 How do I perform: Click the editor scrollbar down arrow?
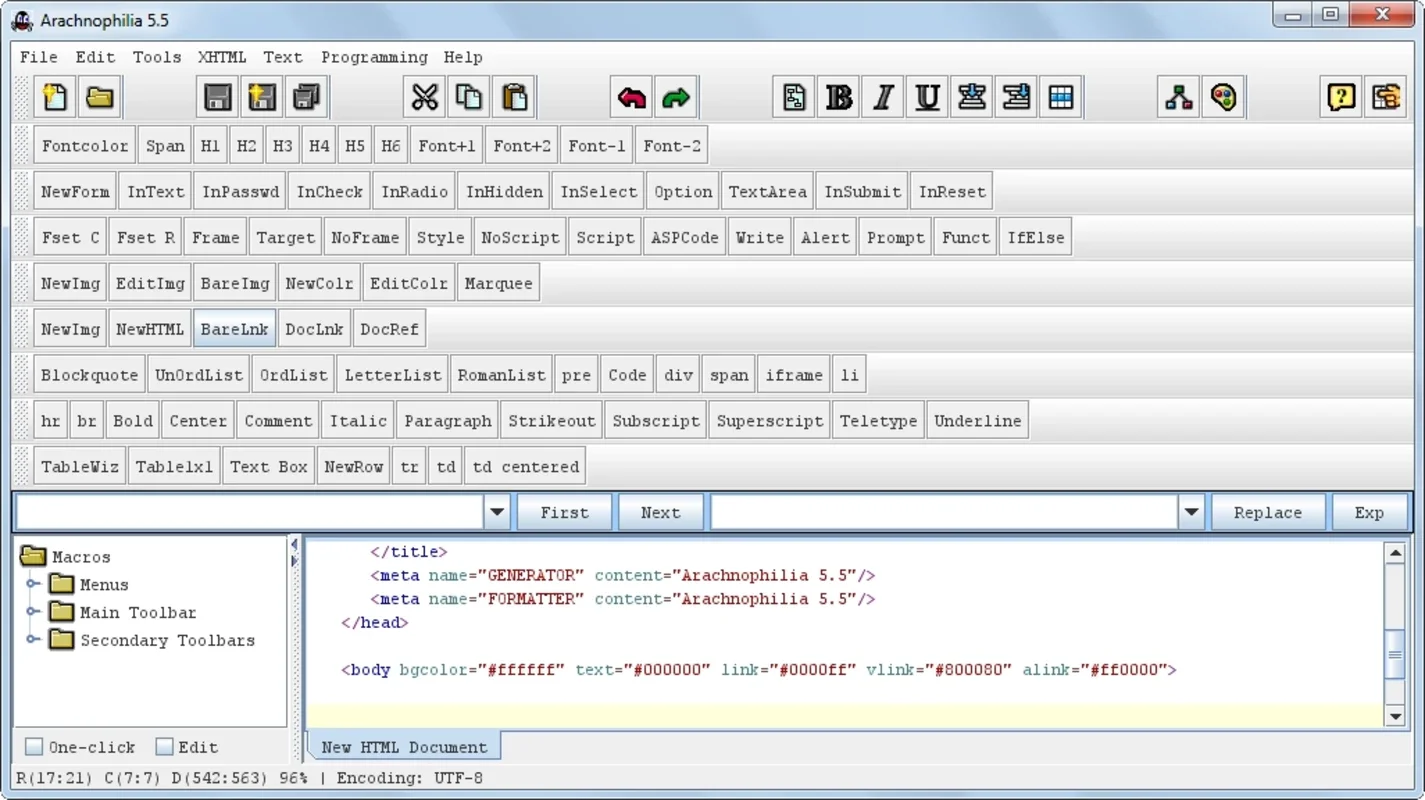pyautogui.click(x=1396, y=715)
